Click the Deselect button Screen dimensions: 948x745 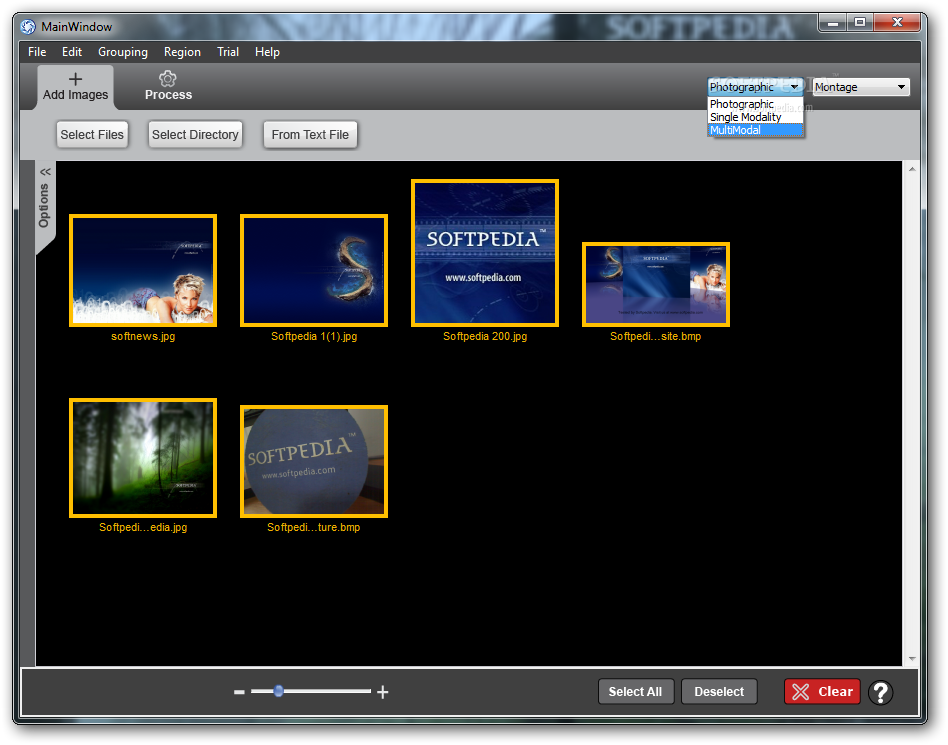click(x=719, y=692)
